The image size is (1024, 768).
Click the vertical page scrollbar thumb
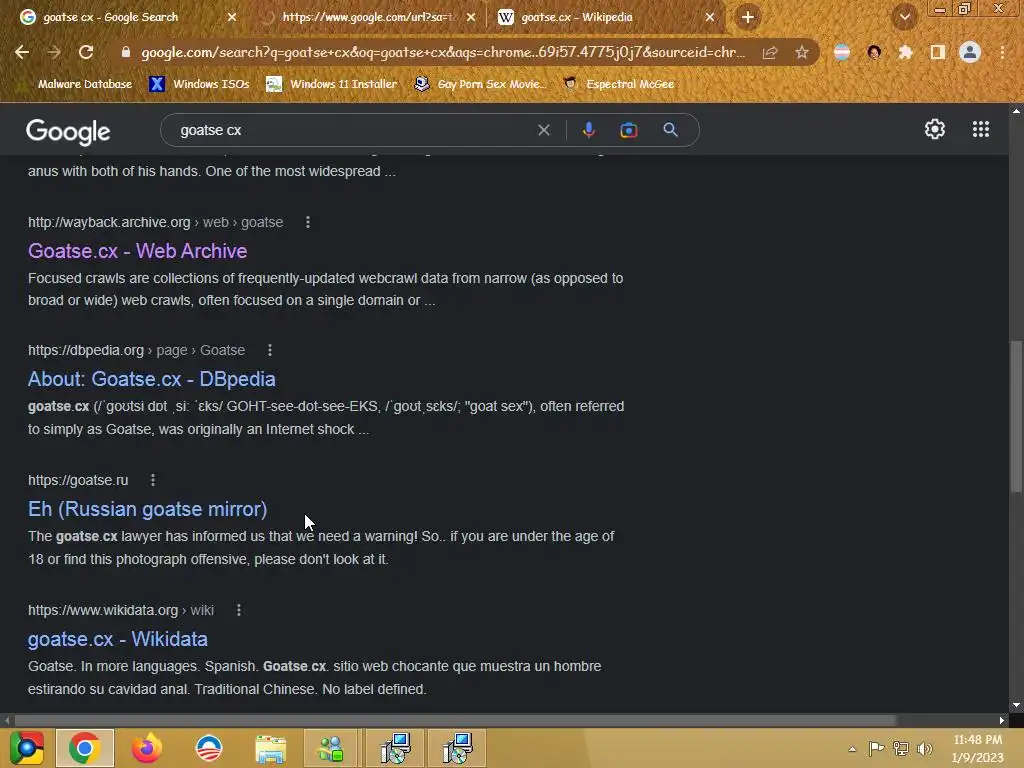click(1016, 416)
